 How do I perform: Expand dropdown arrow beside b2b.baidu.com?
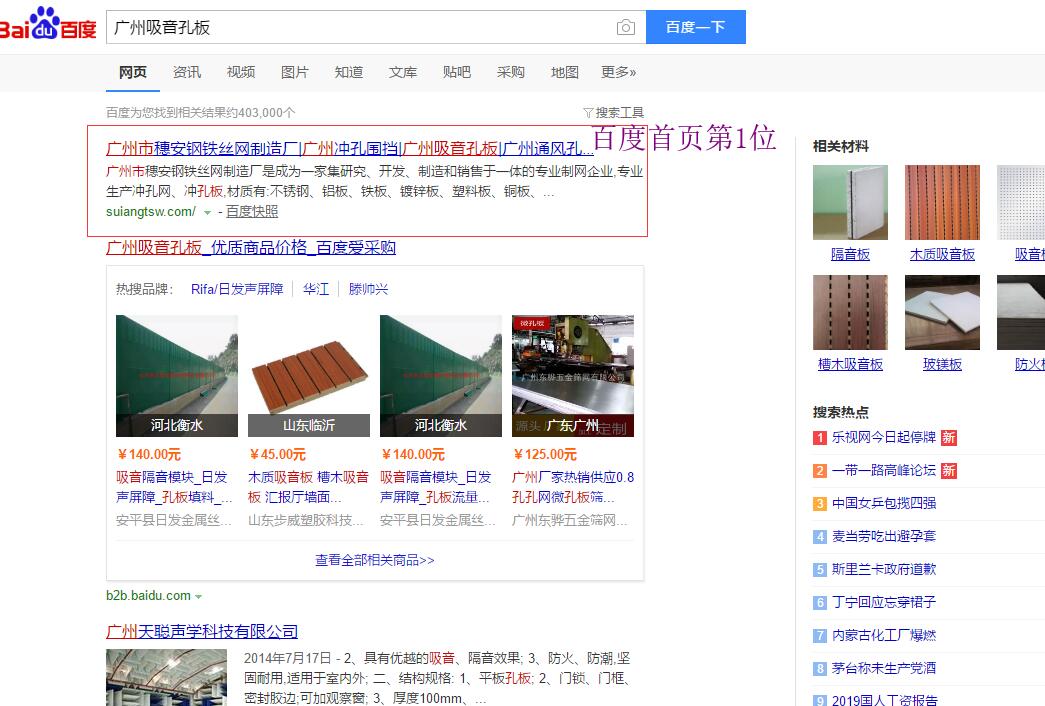[198, 597]
